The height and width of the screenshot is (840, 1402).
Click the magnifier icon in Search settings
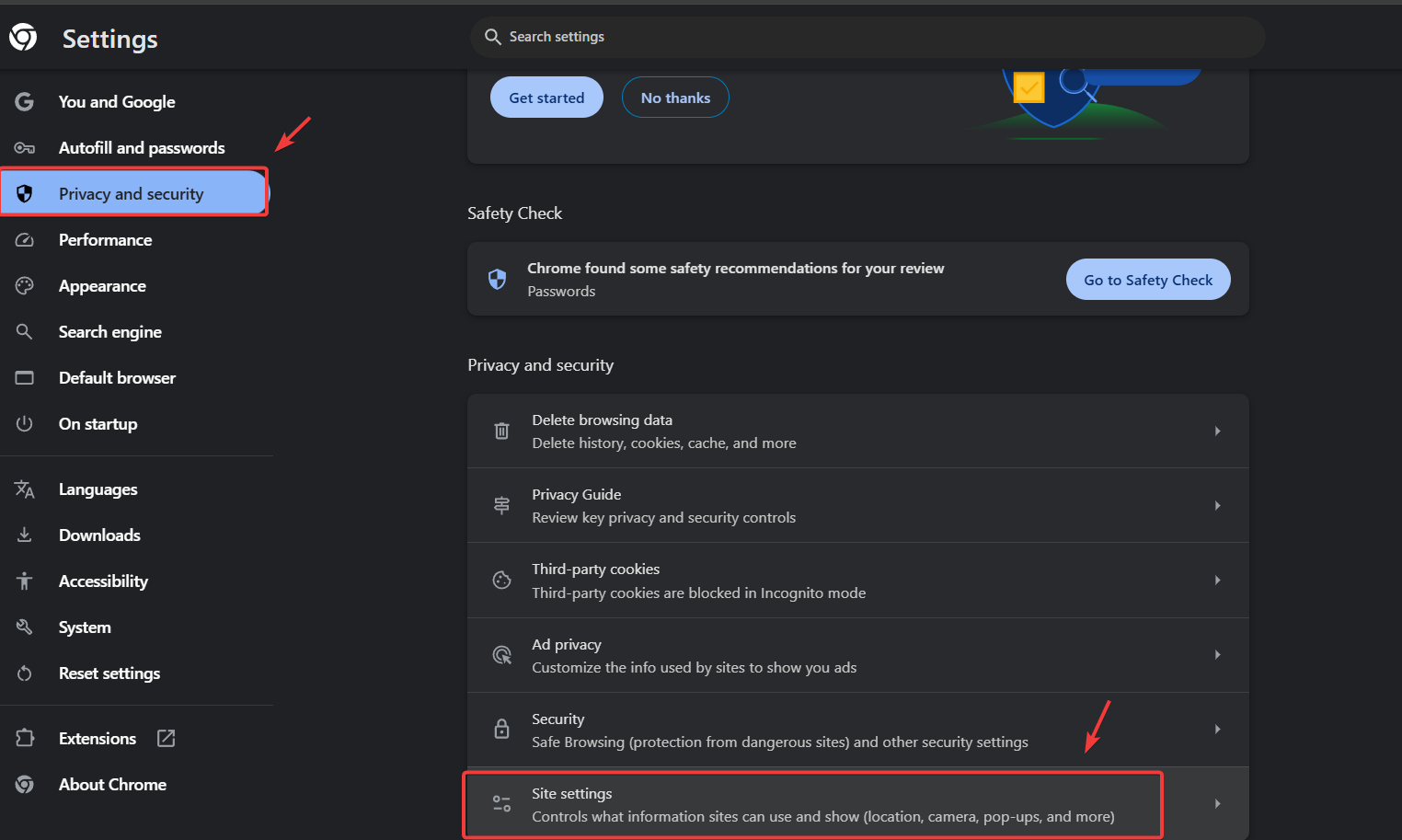coord(493,37)
